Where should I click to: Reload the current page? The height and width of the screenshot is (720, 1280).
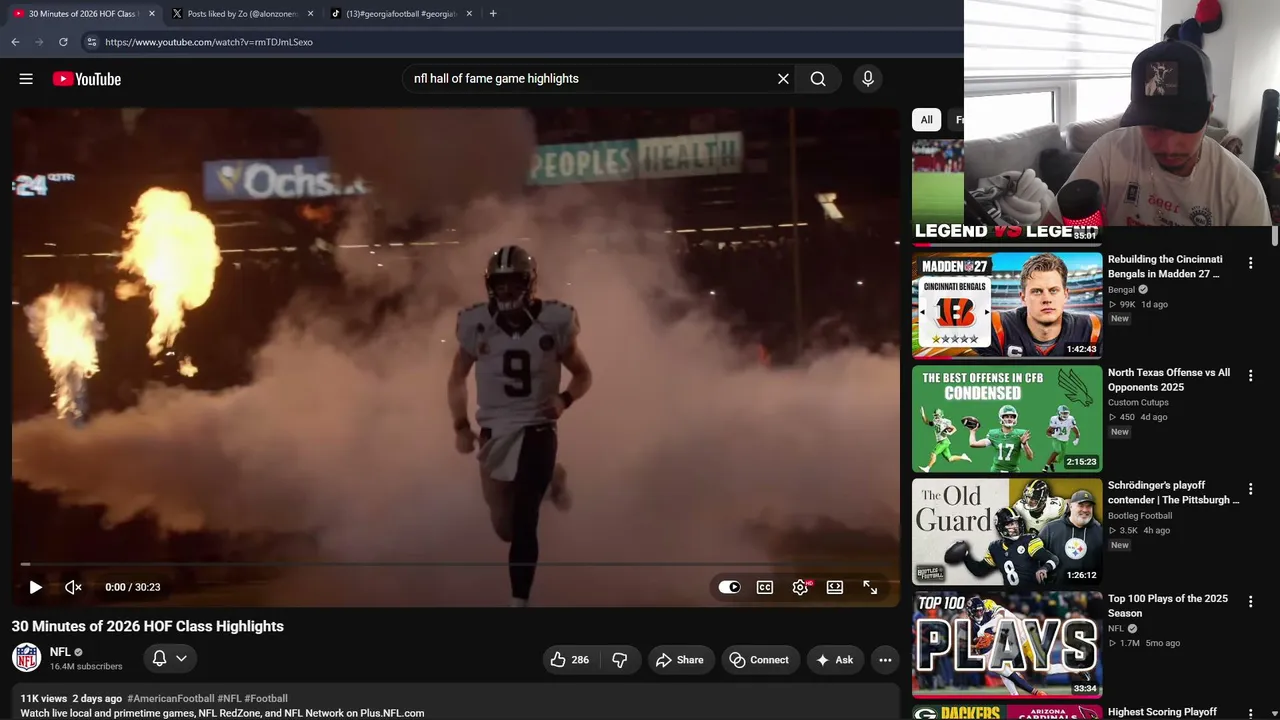point(63,42)
